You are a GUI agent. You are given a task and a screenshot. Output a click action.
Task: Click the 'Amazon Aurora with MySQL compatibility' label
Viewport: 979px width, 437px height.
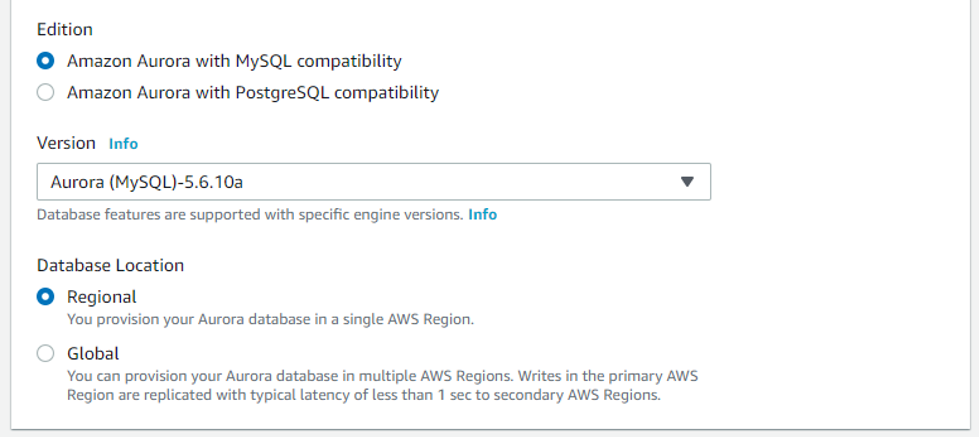tap(234, 61)
